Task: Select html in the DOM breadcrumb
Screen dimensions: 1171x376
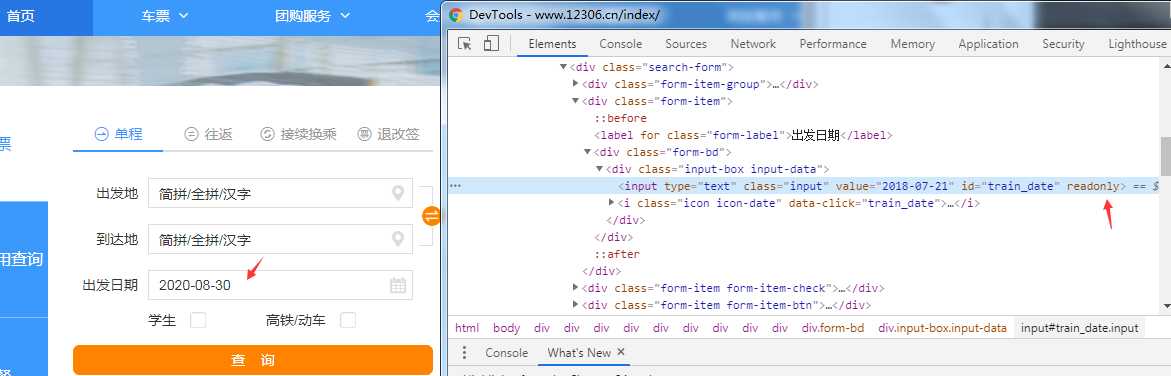Action: pyautogui.click(x=467, y=327)
